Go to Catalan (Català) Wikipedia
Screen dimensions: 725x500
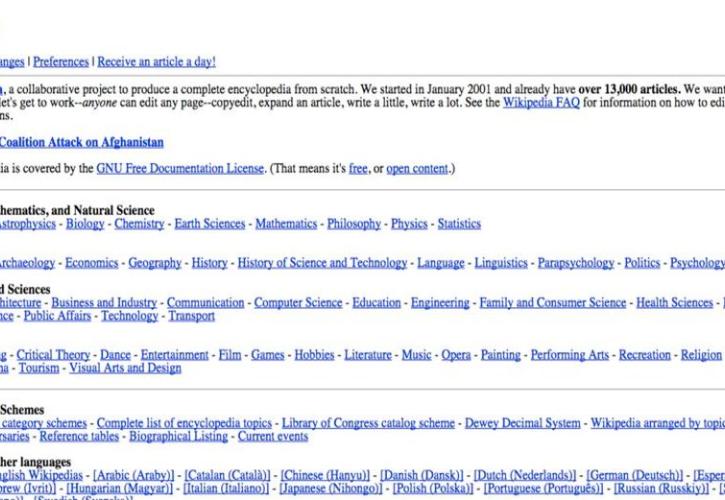click(227, 475)
